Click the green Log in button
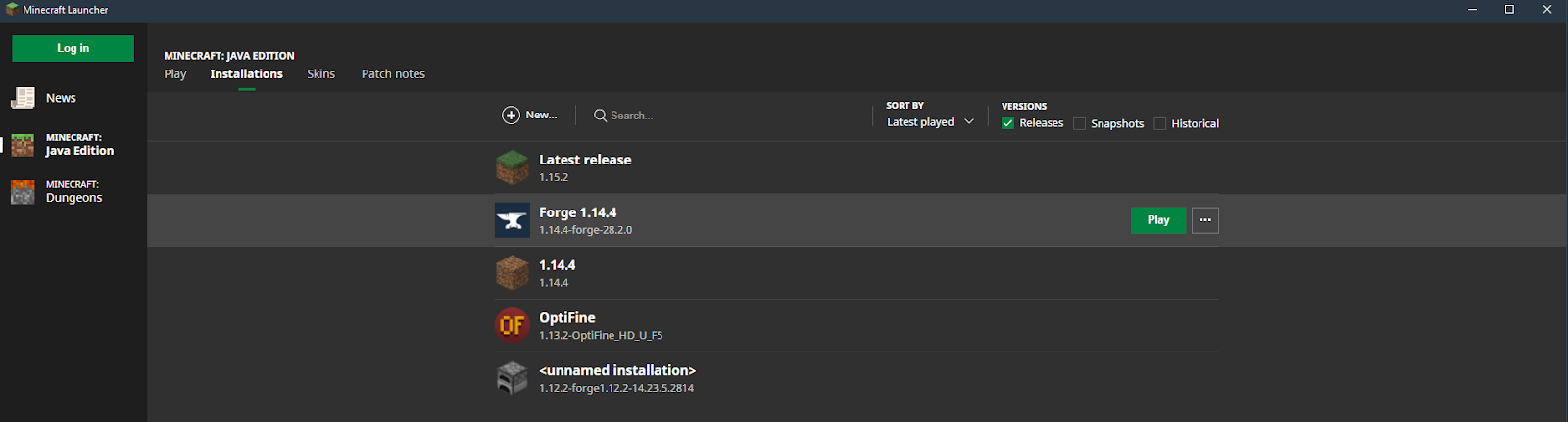The width and height of the screenshot is (1568, 422). pyautogui.click(x=73, y=48)
